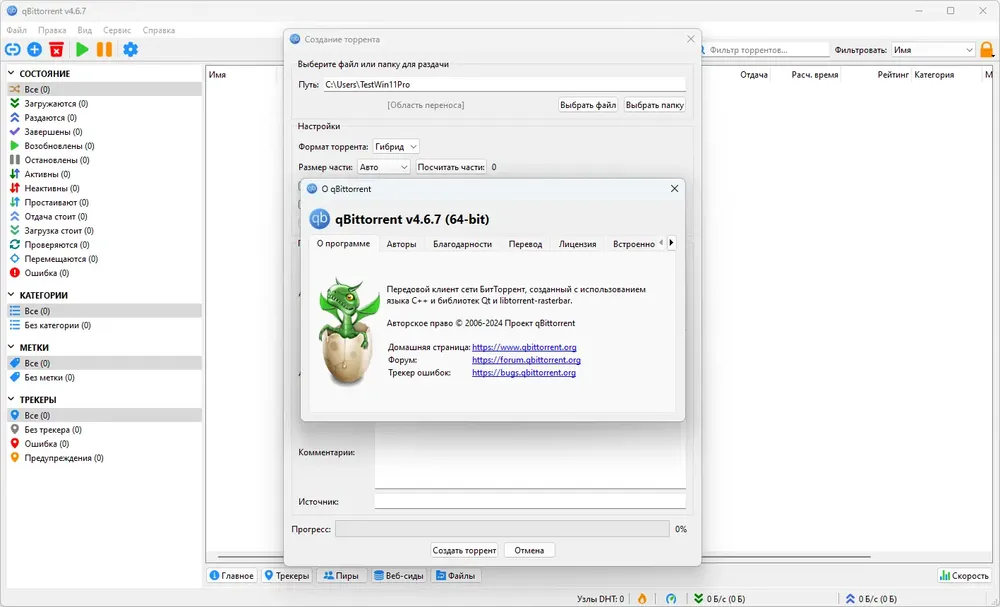This screenshot has width=1000, height=607.
Task: Collapse the КАТЕГОРИИ section
Action: [11, 295]
